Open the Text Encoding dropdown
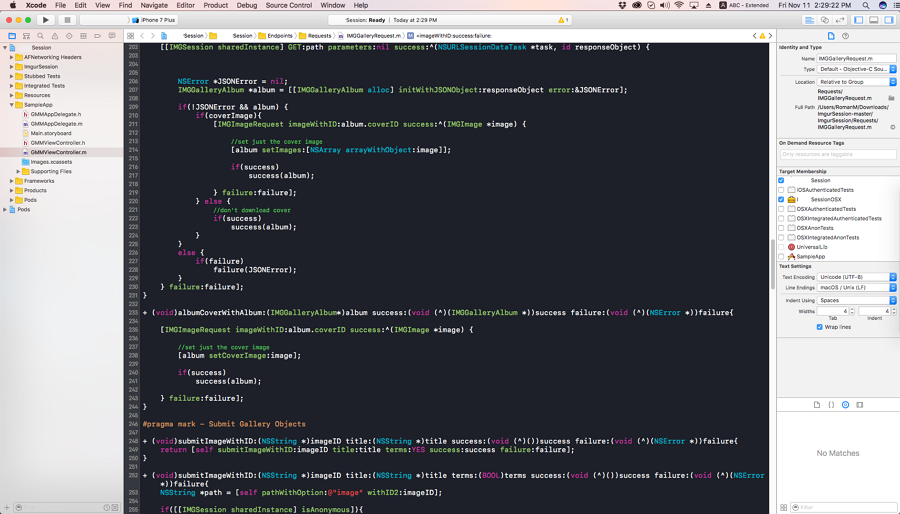The image size is (900, 514). pyautogui.click(x=856, y=277)
